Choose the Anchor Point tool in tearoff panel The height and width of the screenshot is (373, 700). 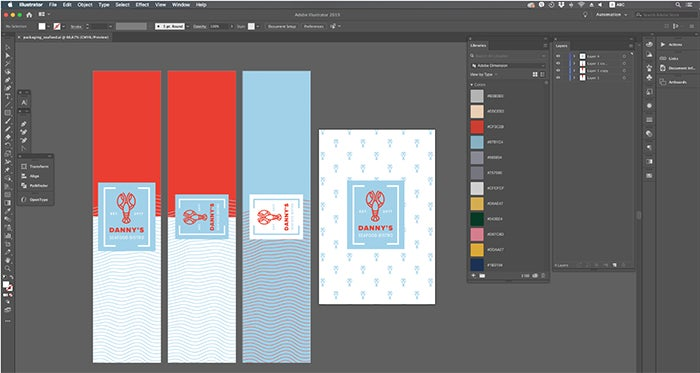(x=24, y=149)
